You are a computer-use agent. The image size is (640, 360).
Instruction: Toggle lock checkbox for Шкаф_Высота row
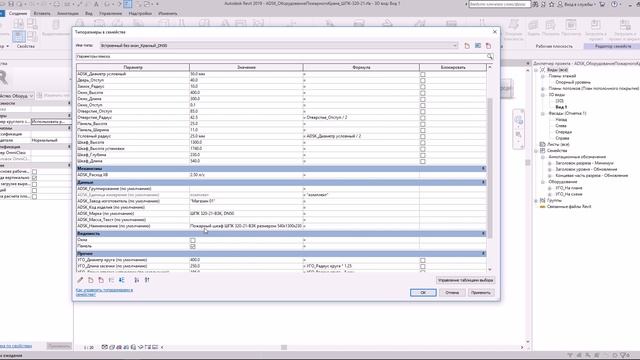[422, 142]
